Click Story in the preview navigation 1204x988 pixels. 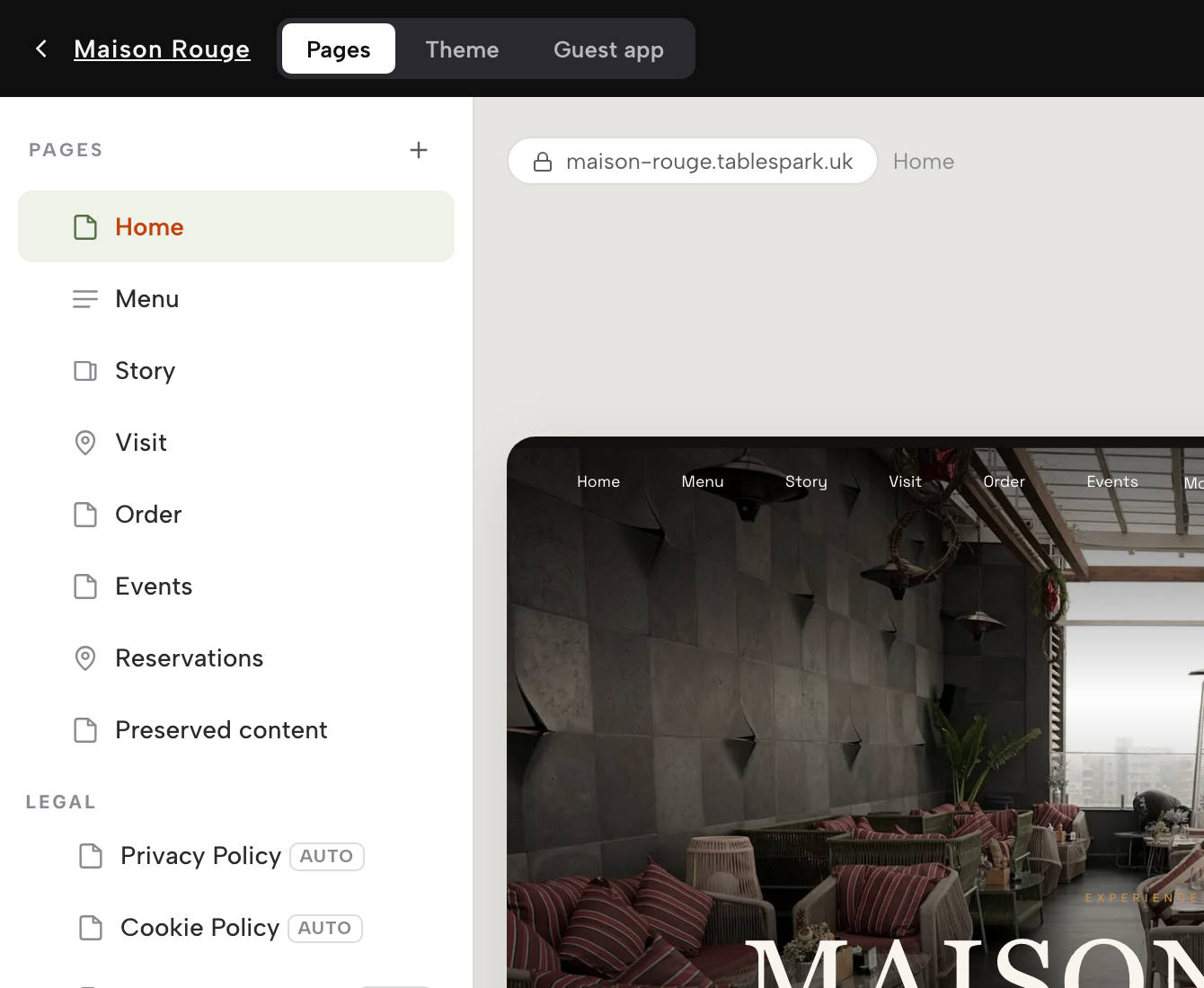806,481
